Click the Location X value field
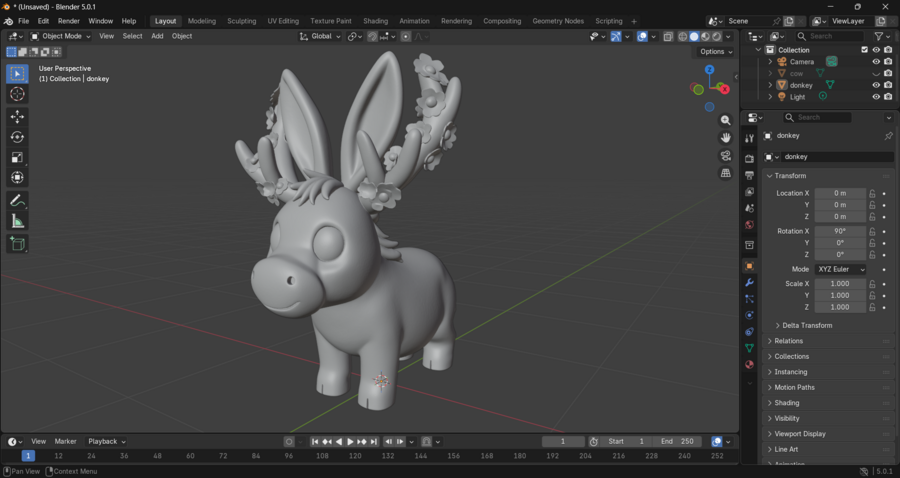The image size is (900, 478). [x=839, y=193]
